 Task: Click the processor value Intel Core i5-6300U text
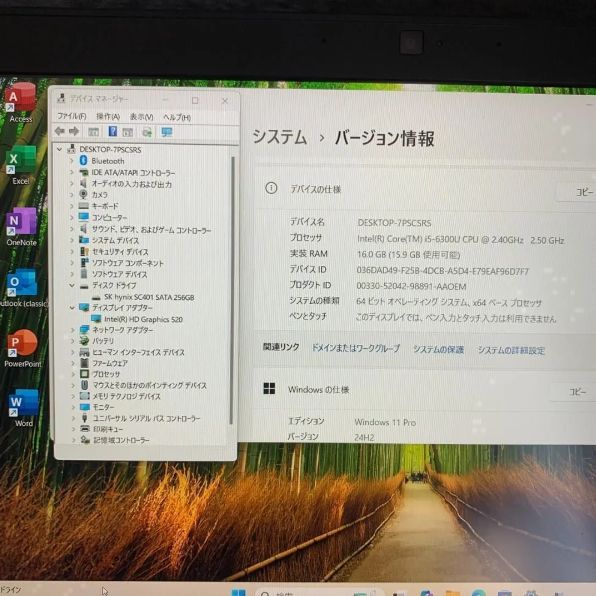tap(460, 239)
